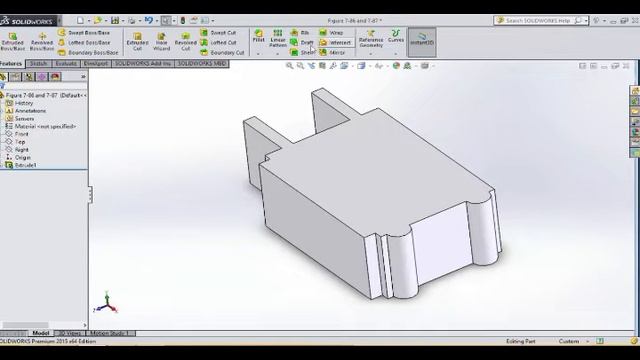Select the Model bottom tab
The image size is (640, 360).
pyautogui.click(x=41, y=333)
